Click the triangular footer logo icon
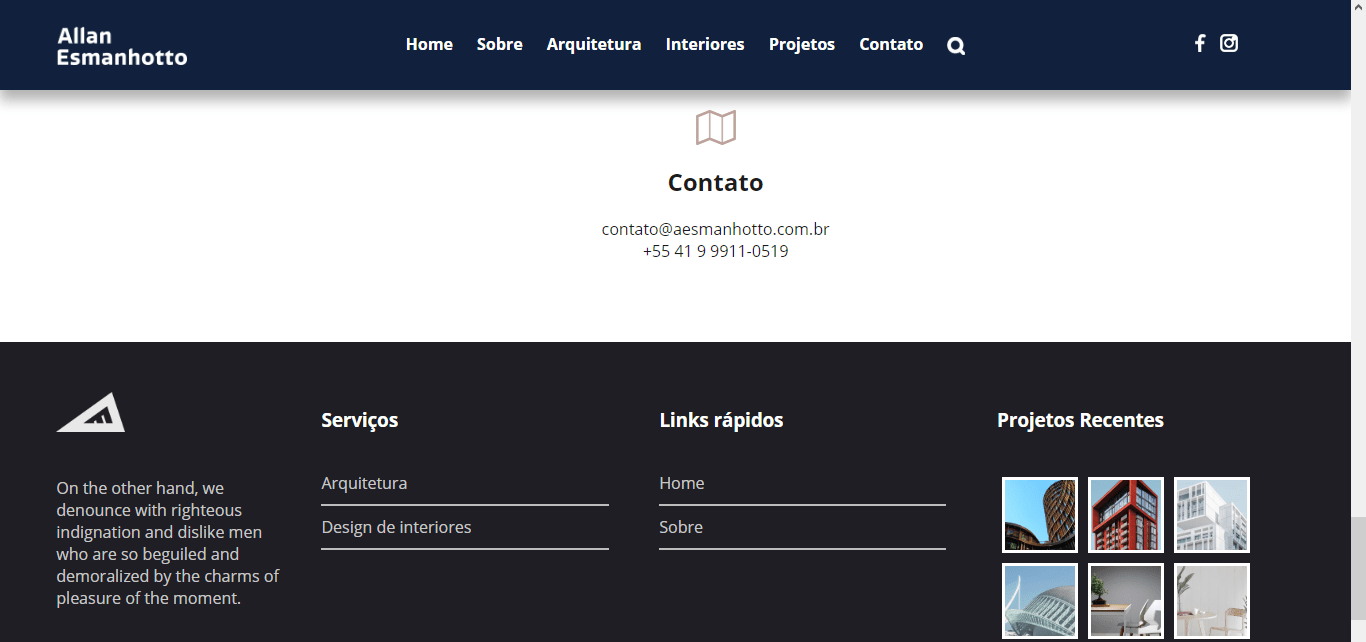The width and height of the screenshot is (1366, 642). 91,412
